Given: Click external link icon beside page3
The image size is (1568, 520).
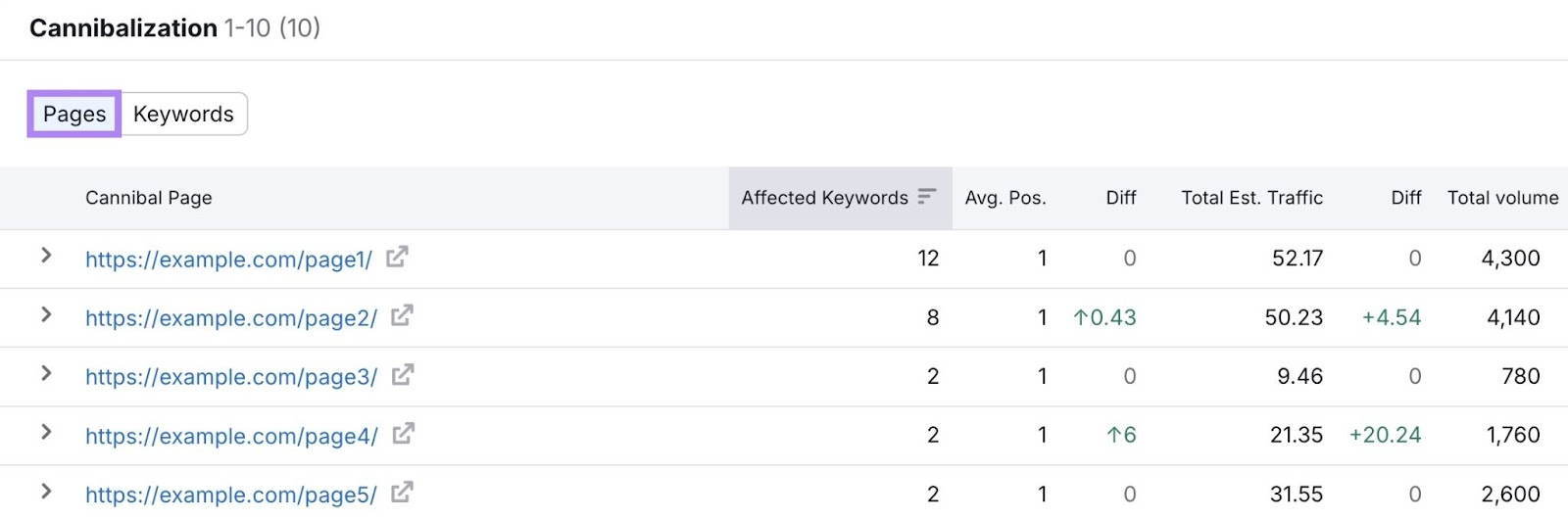Looking at the screenshot, I should point(402,375).
